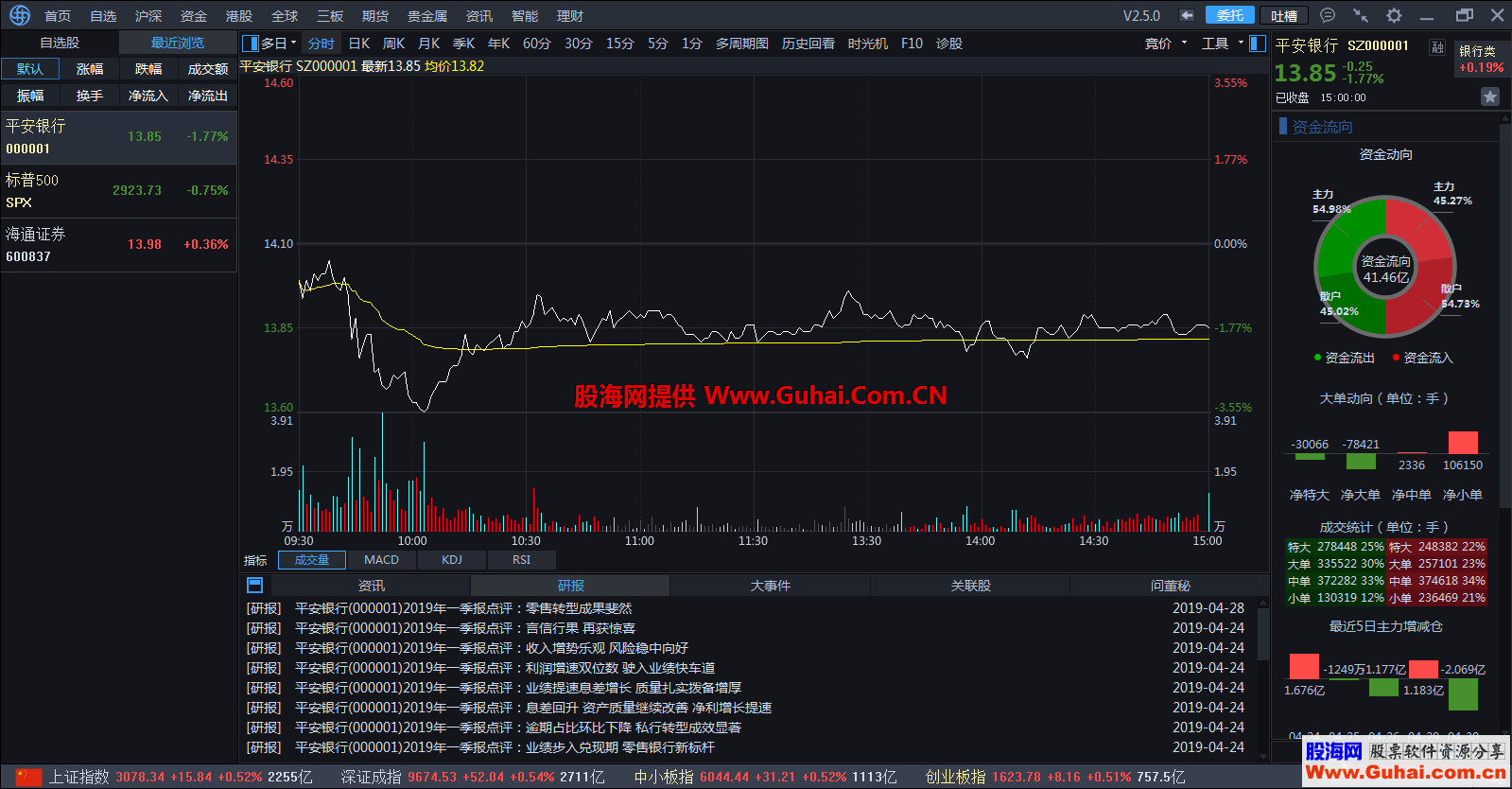
Task: Click the back arrow icon beside V2.5.0
Action: pos(1187,15)
